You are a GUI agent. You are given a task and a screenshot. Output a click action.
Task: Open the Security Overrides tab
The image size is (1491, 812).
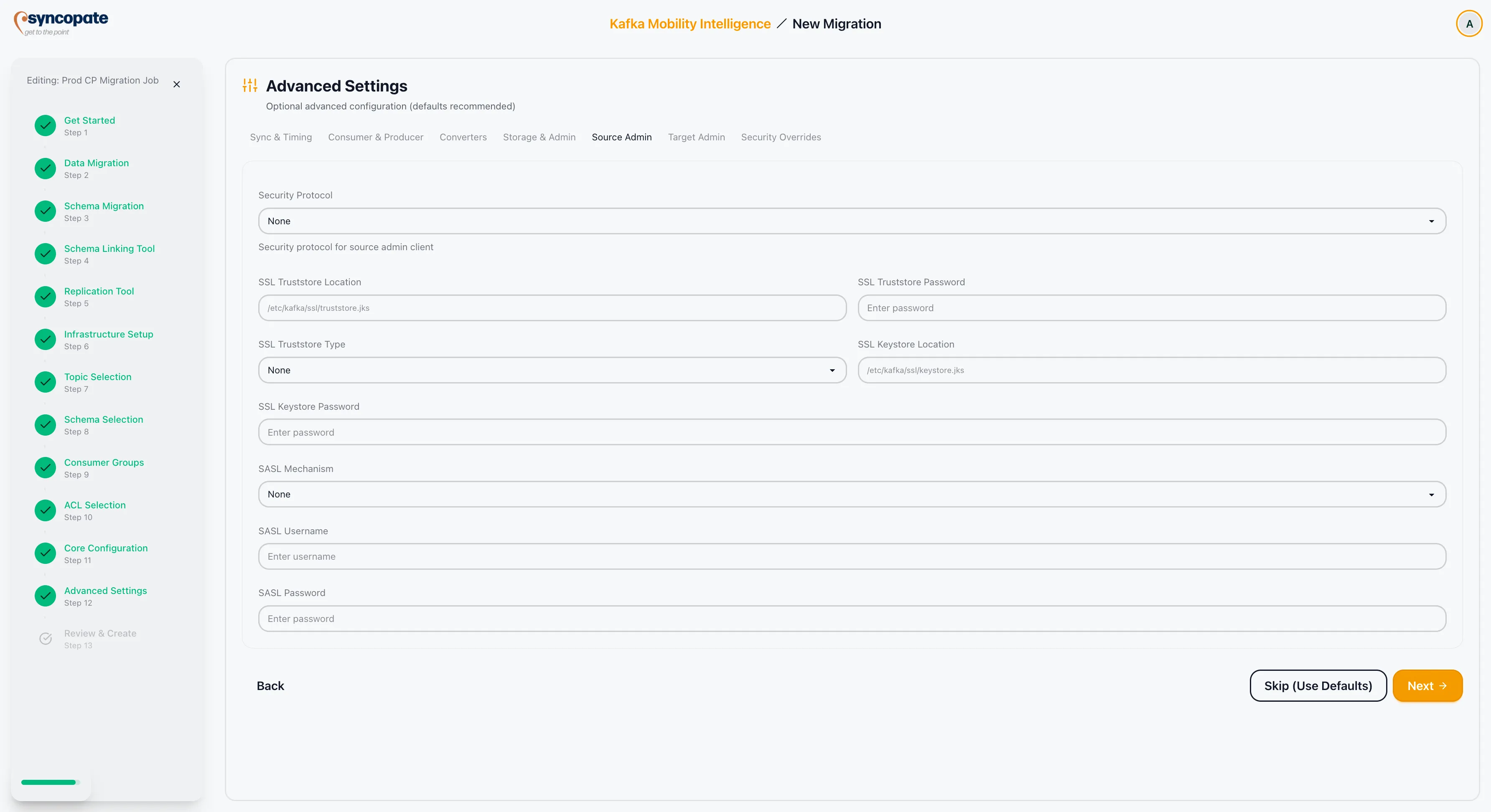click(x=781, y=137)
